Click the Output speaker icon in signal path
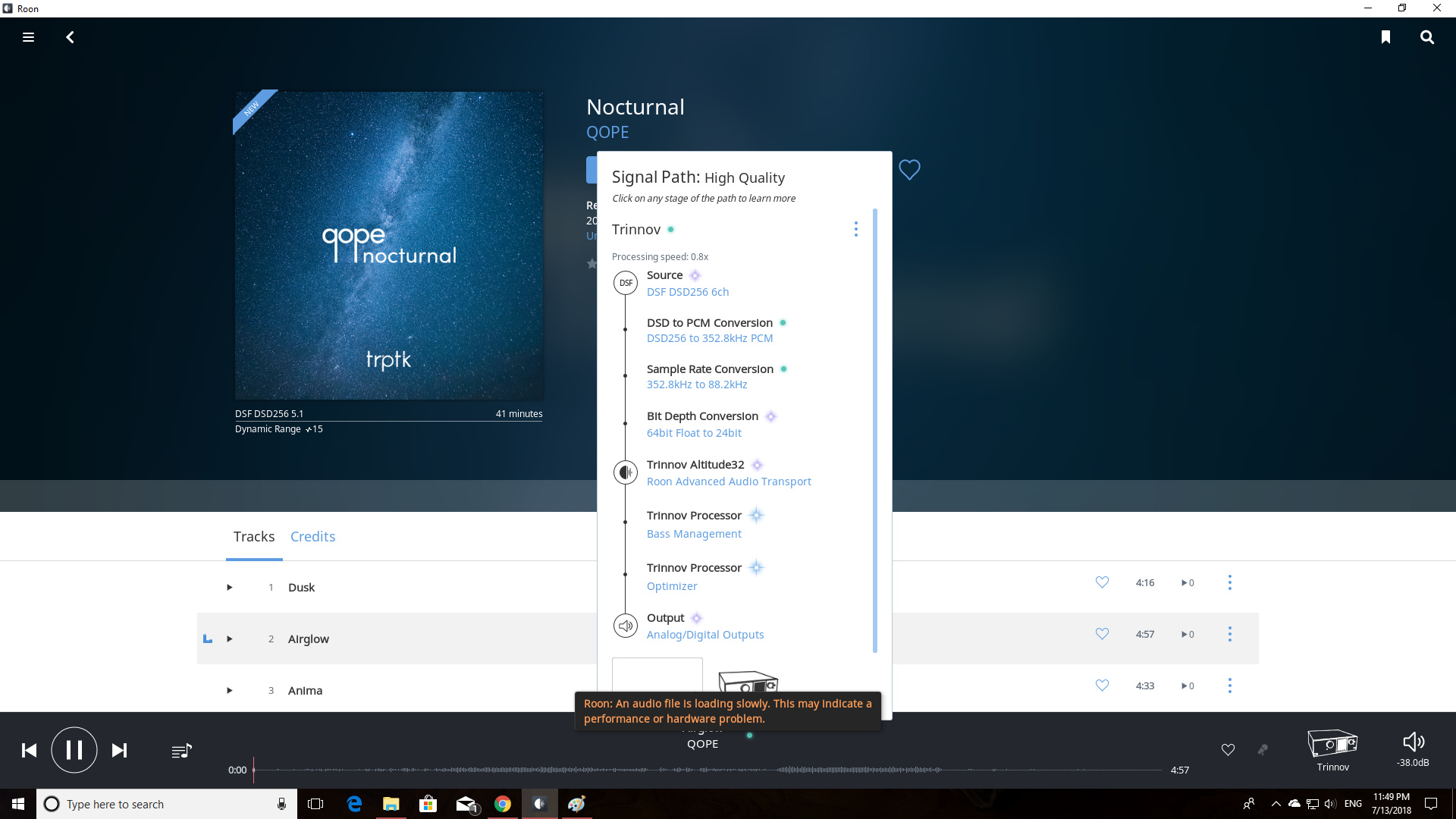1456x819 pixels. pyautogui.click(x=626, y=626)
